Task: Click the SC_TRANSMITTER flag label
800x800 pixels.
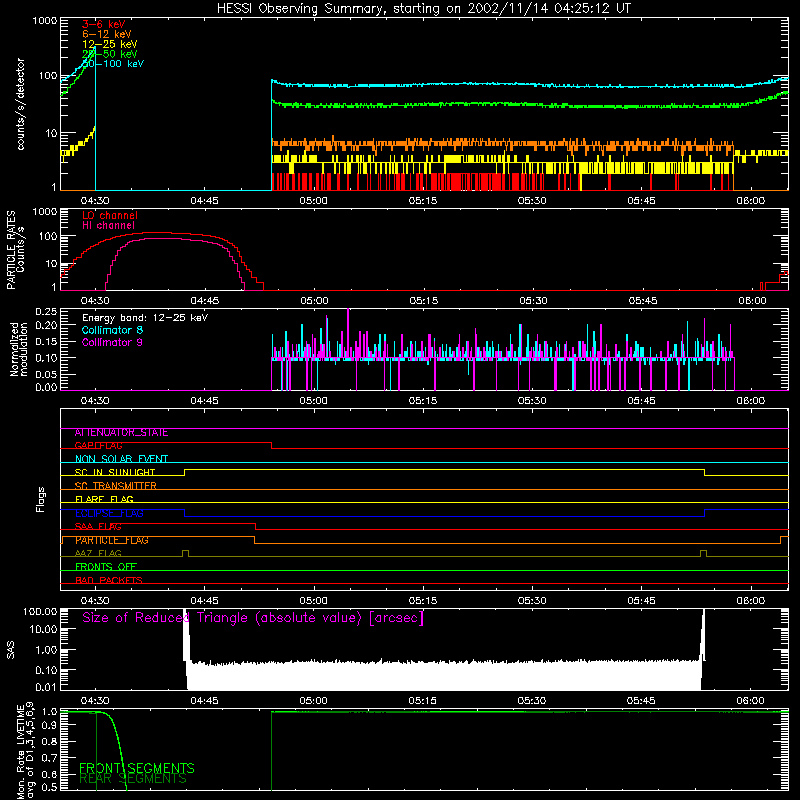Action: (115, 486)
